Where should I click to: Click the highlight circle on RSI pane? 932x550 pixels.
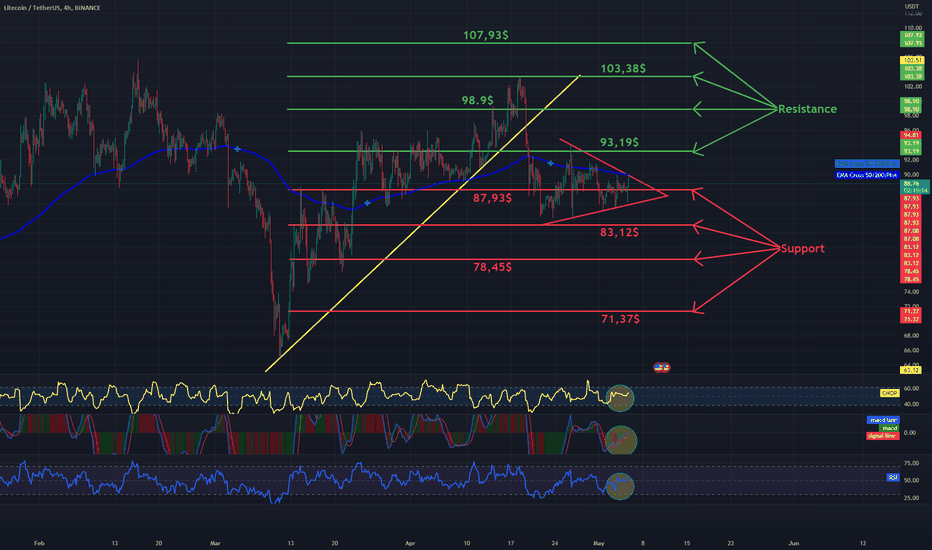coord(620,486)
